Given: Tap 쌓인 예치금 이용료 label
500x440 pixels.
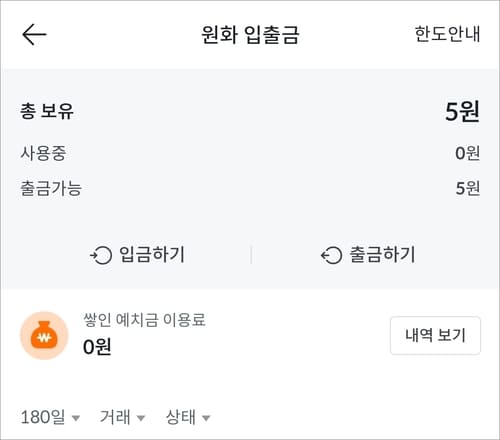Looking at the screenshot, I should (144, 320).
